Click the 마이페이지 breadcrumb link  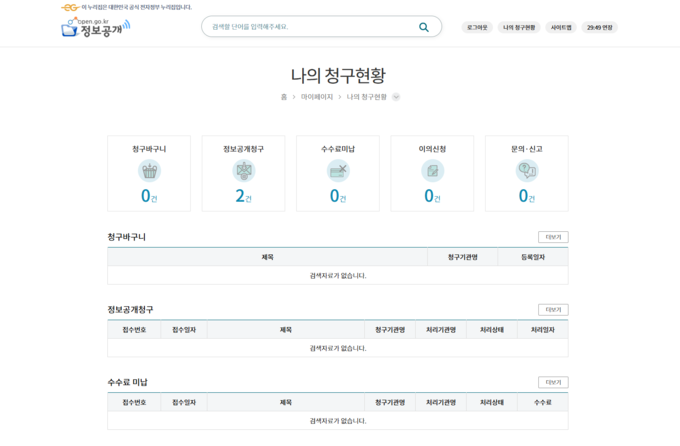click(317, 97)
